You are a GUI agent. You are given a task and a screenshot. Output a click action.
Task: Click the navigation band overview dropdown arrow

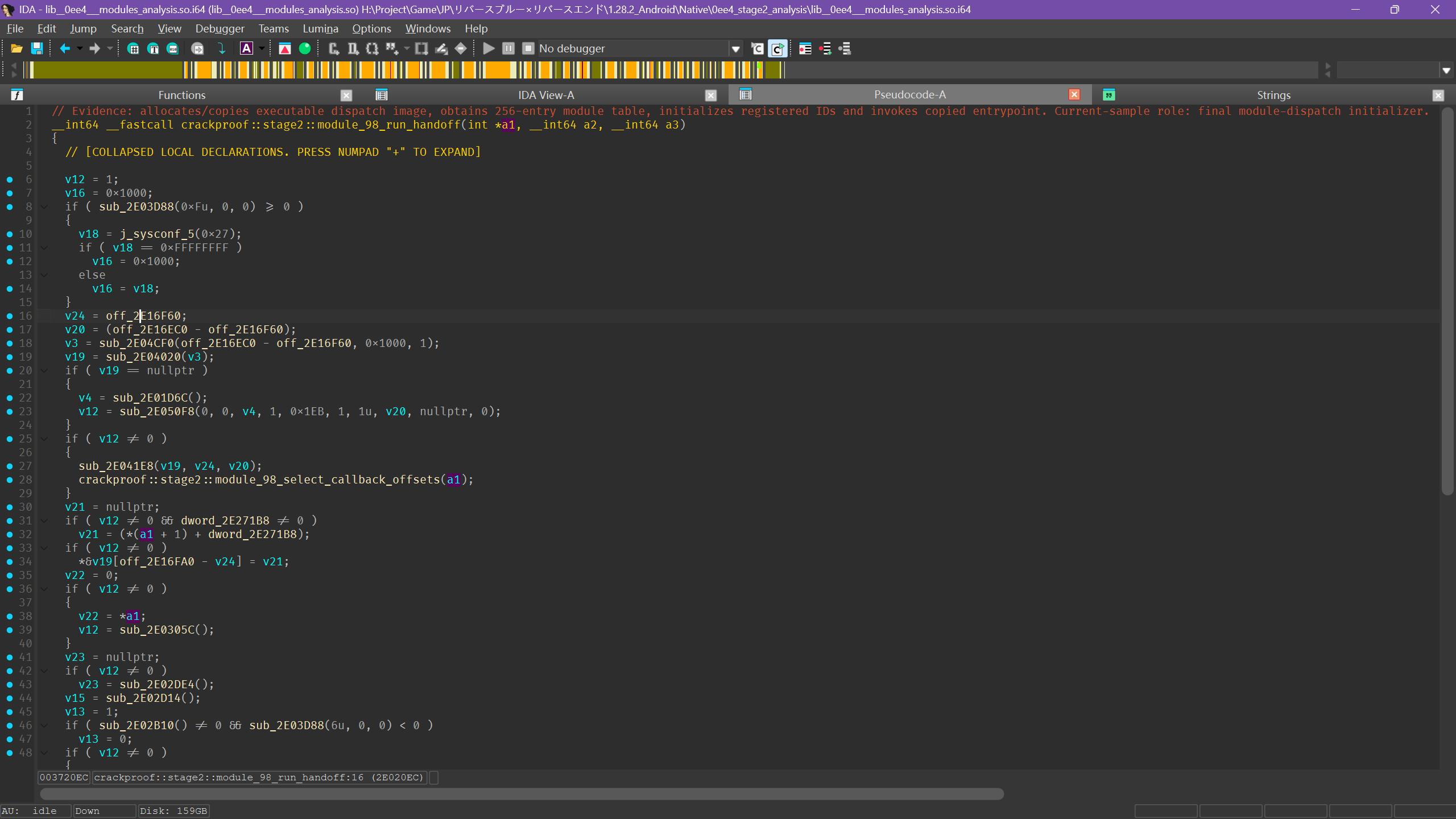(1446, 71)
